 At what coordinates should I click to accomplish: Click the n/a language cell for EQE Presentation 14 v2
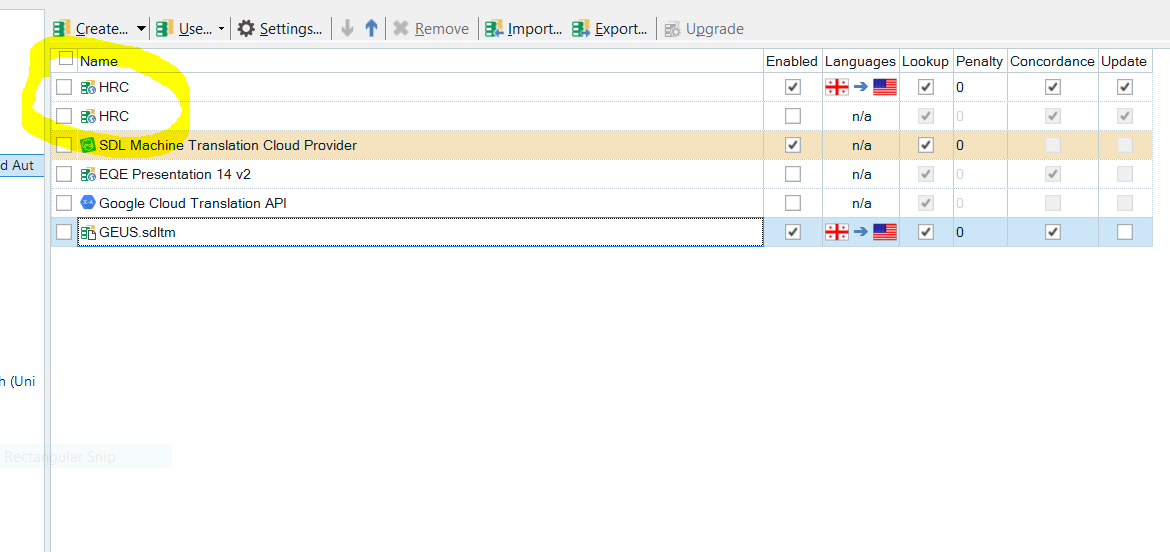(861, 174)
